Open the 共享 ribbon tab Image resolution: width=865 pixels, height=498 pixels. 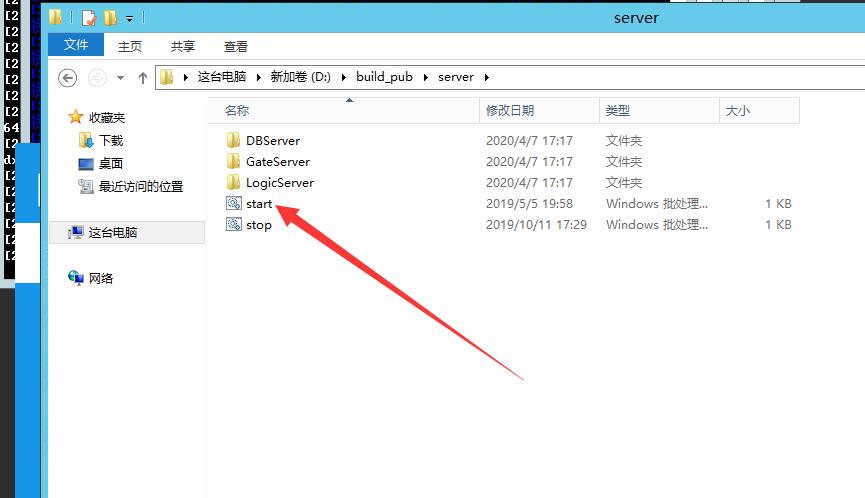[183, 46]
